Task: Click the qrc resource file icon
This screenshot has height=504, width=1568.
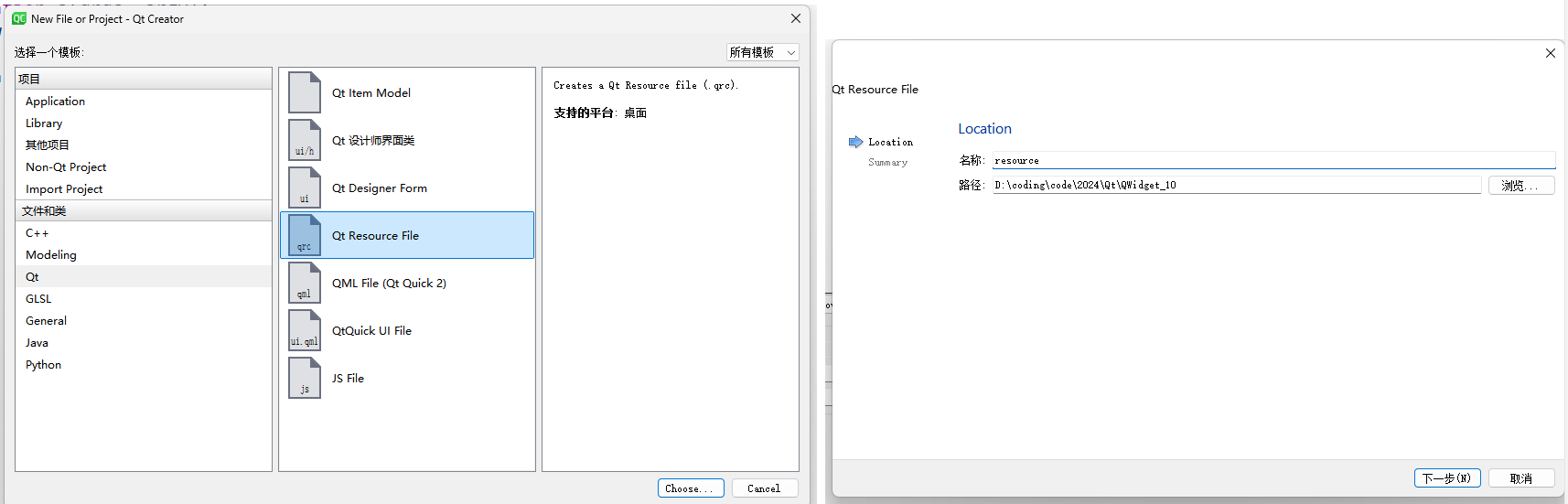Action: [305, 235]
